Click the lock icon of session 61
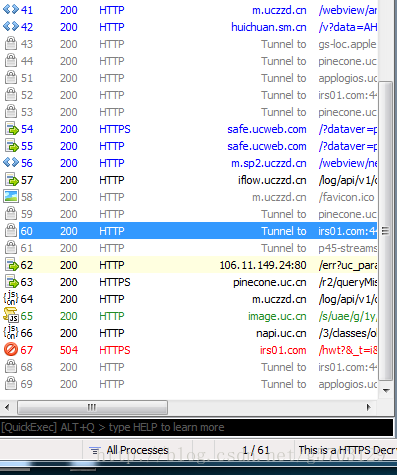 (11, 248)
